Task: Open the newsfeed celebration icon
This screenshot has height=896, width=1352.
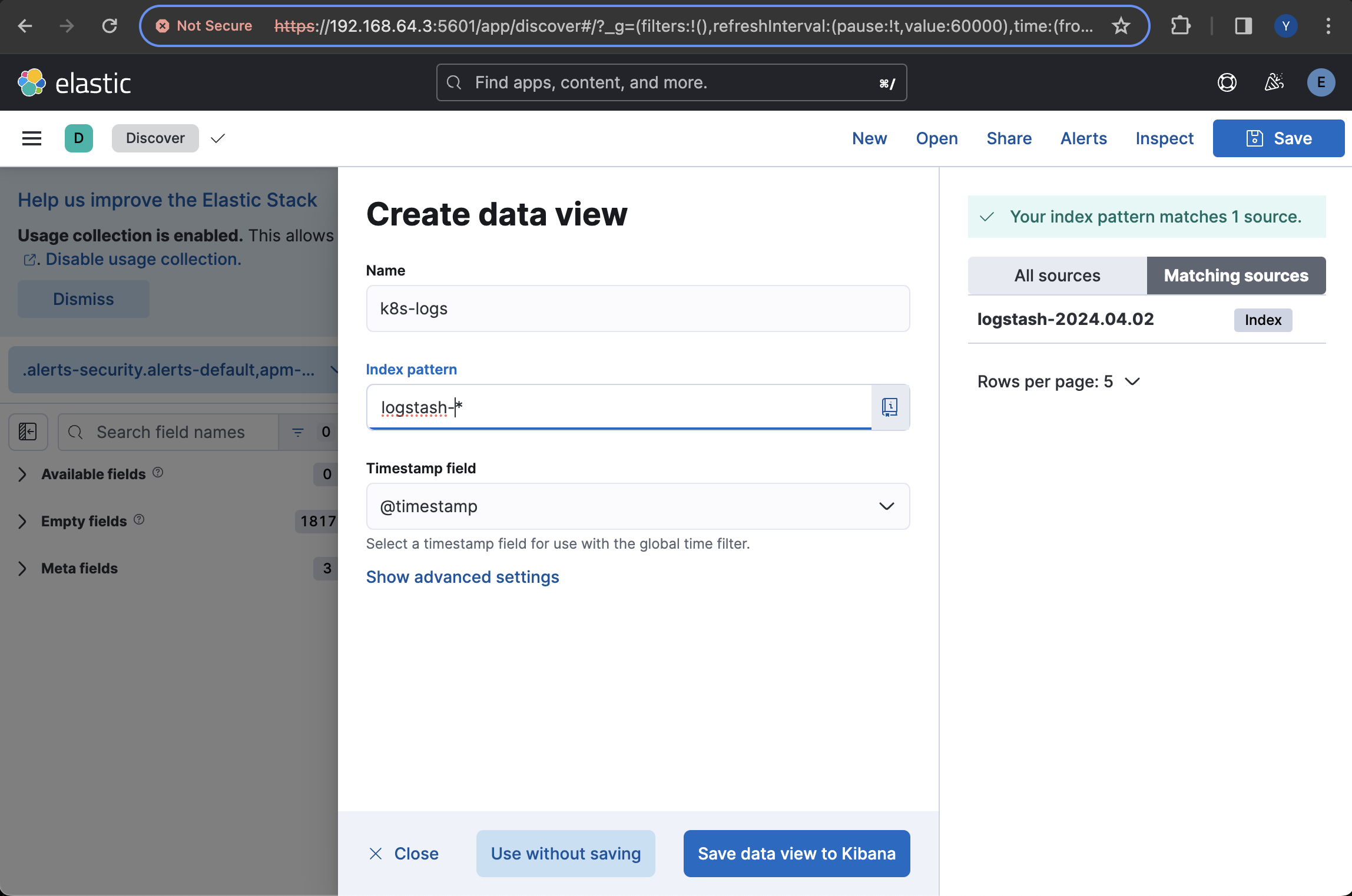Action: click(1274, 82)
